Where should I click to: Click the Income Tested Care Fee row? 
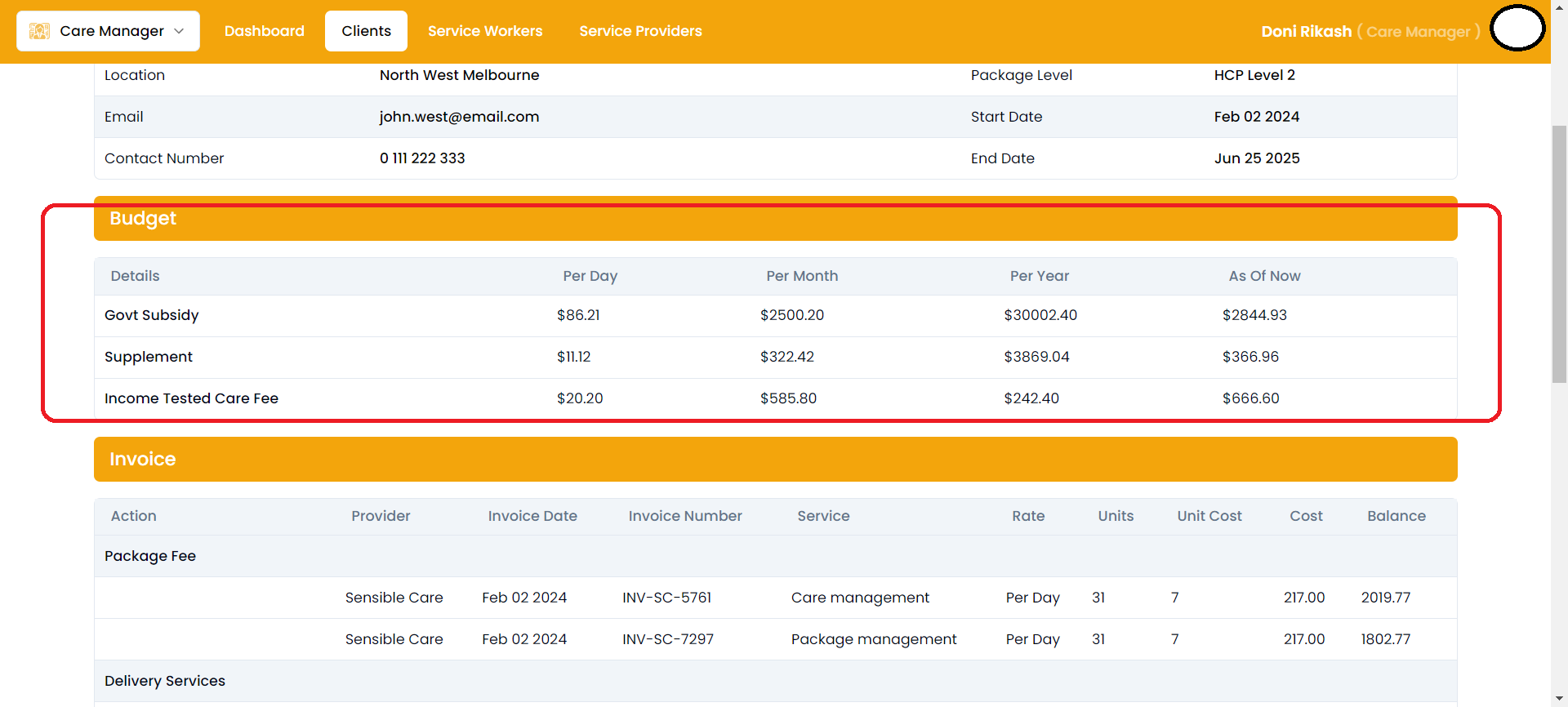coord(191,398)
